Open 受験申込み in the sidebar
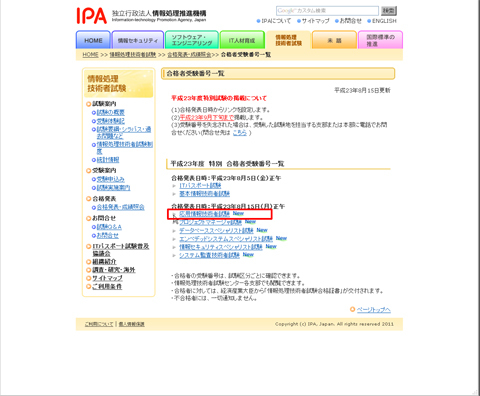The width and height of the screenshot is (480, 396). click(x=111, y=179)
